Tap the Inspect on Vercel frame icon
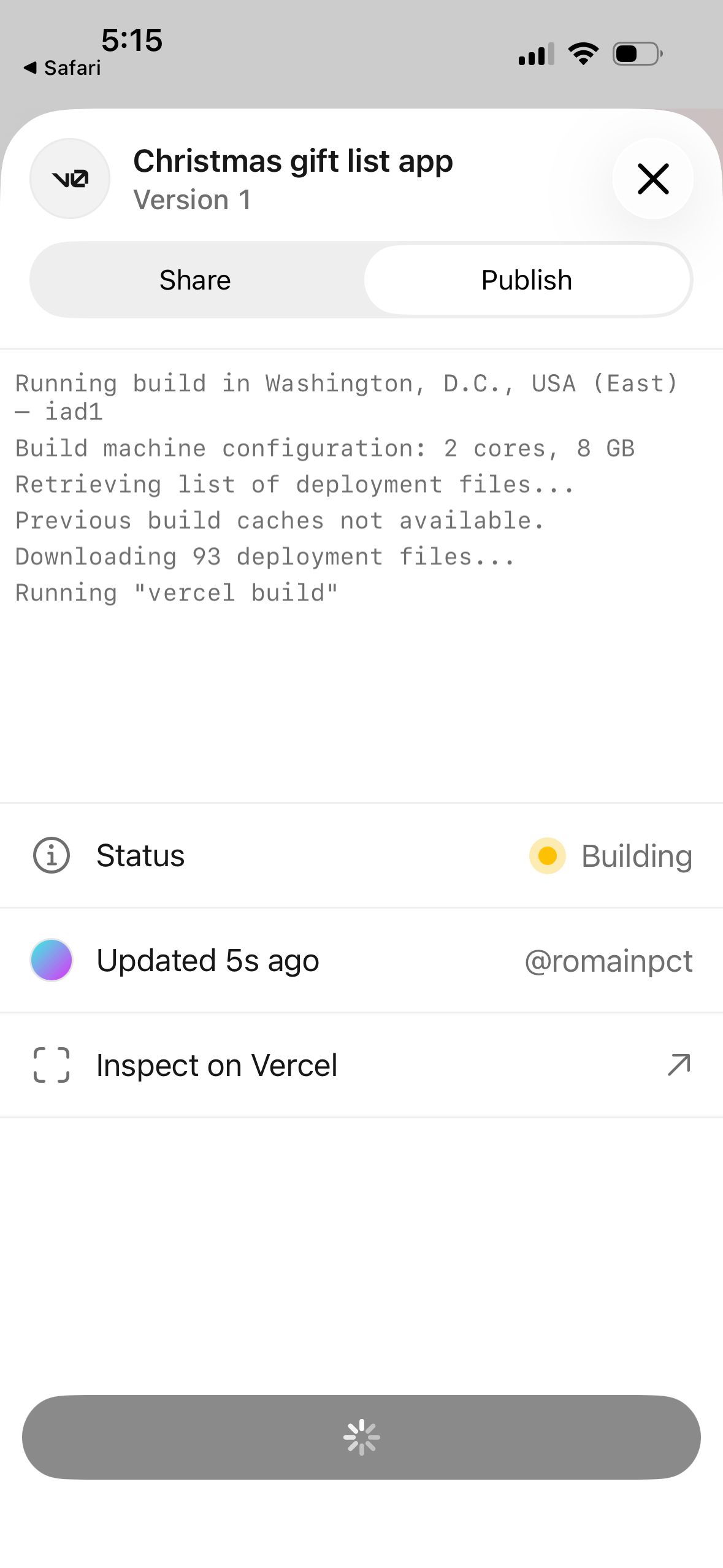Image resolution: width=723 pixels, height=1568 pixels. [52, 1065]
